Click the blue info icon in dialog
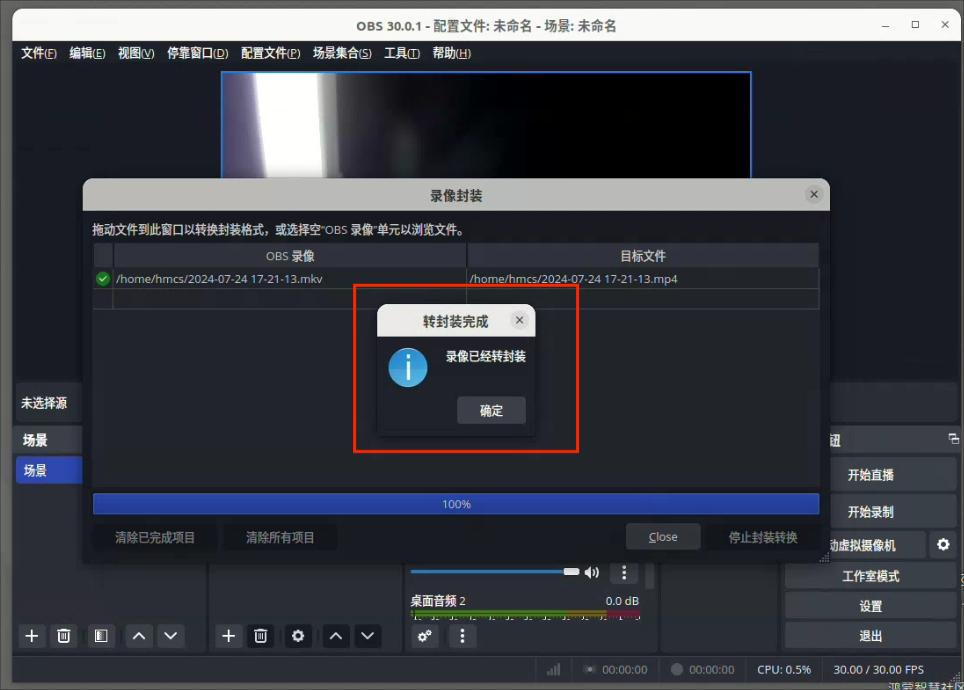964x690 pixels. (x=408, y=368)
